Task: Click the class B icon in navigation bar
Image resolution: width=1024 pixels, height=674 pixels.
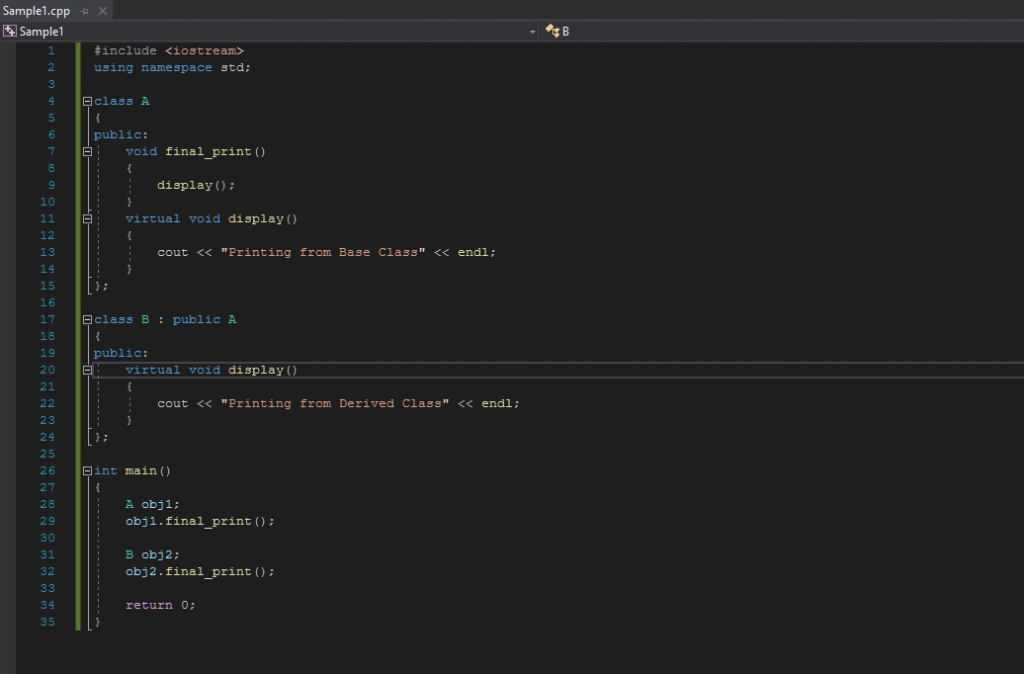Action: tap(551, 31)
